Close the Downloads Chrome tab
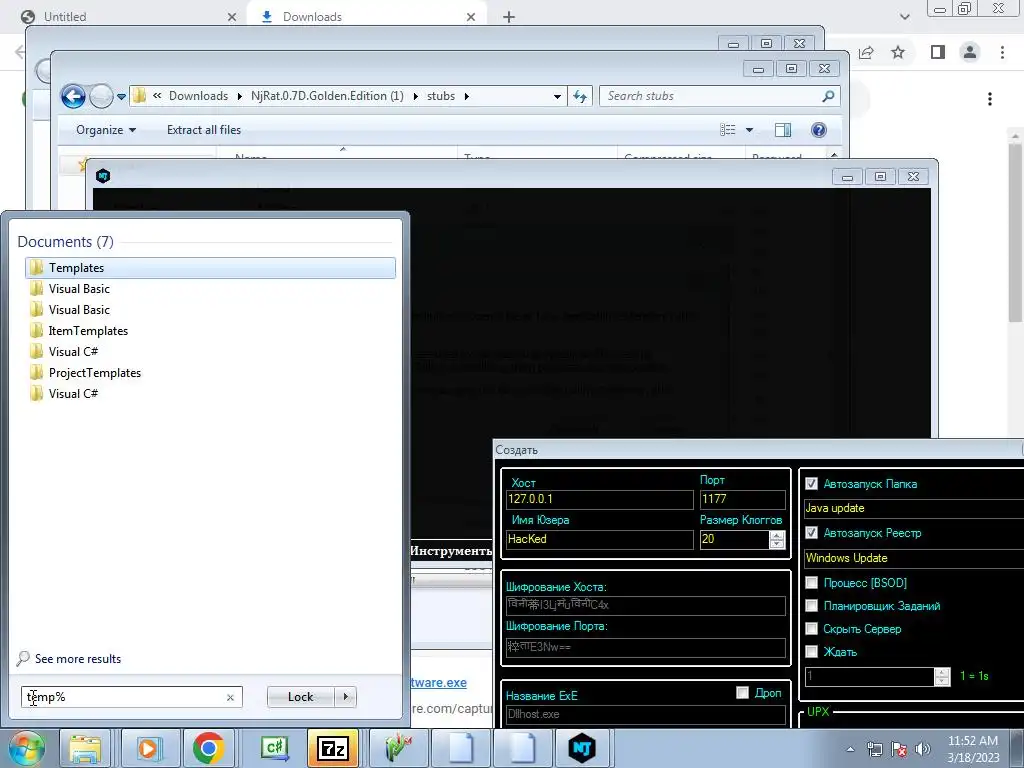 (471, 17)
